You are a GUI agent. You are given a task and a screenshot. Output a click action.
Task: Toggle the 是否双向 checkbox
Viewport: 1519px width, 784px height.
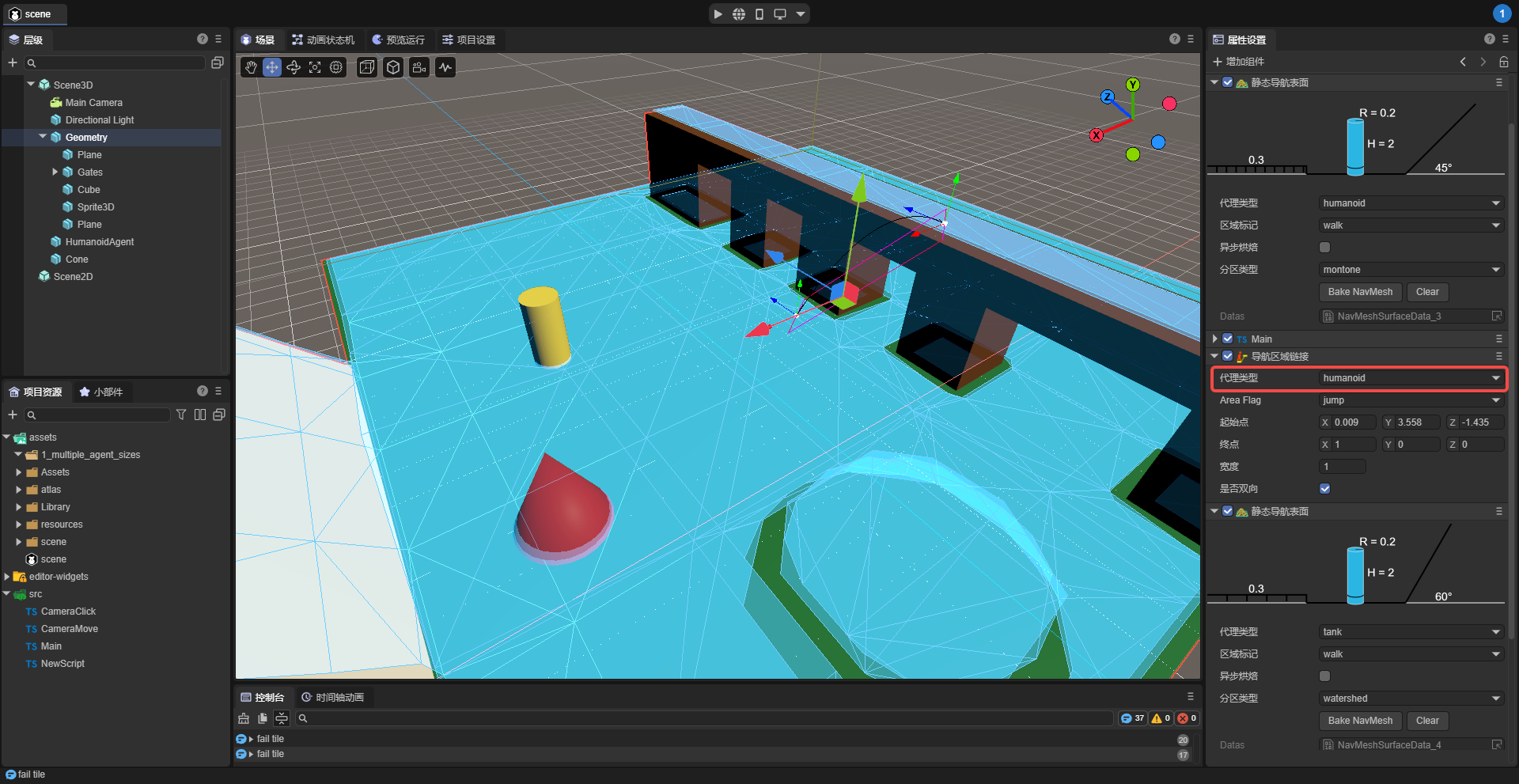click(1325, 489)
